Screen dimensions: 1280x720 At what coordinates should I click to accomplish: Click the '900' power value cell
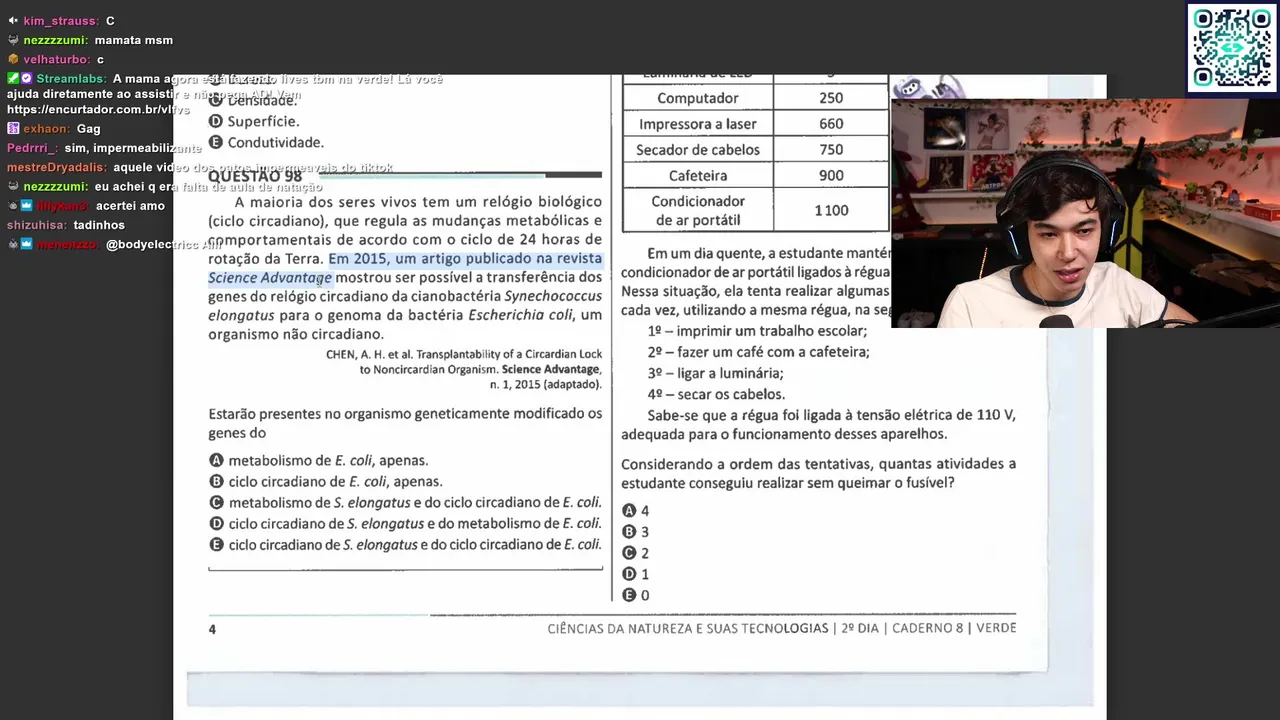pos(831,175)
